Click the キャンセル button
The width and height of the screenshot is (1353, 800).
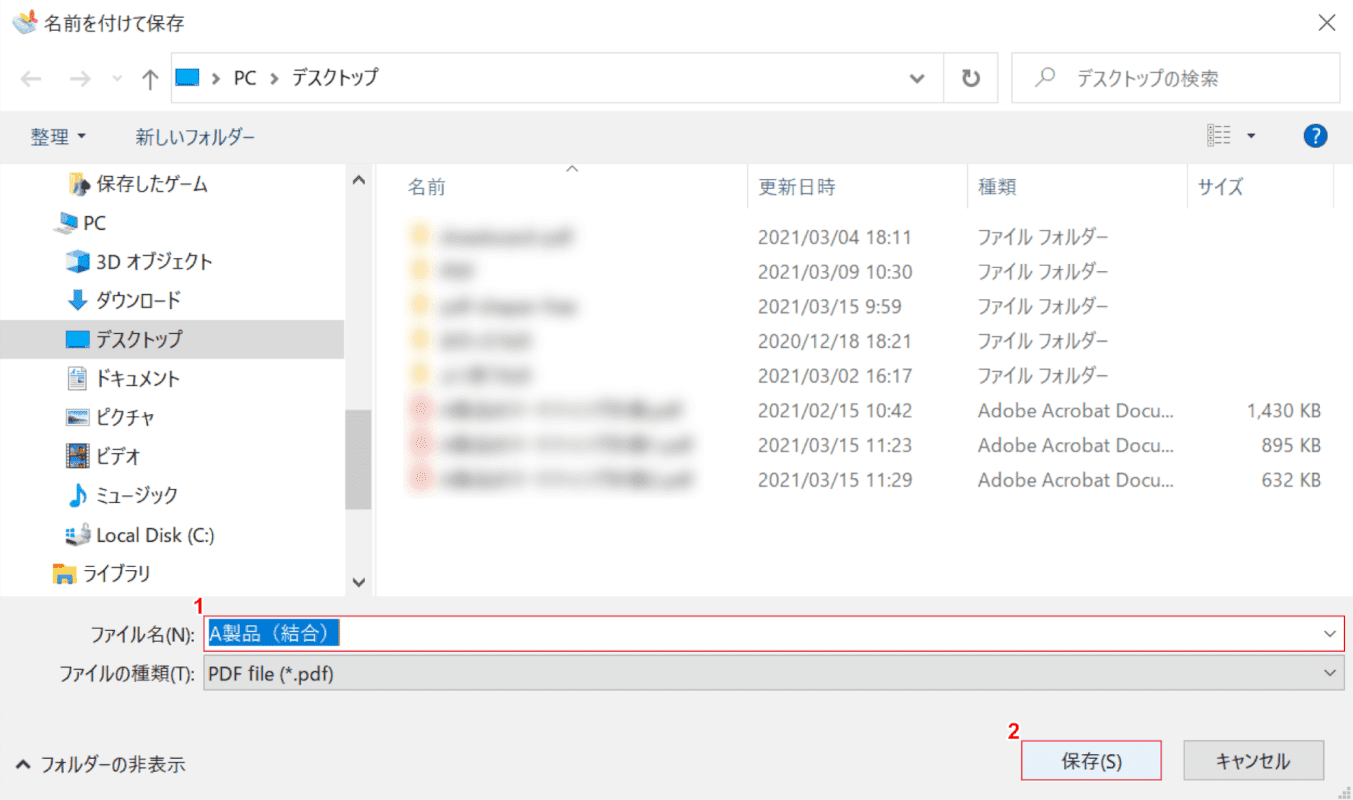click(1253, 760)
